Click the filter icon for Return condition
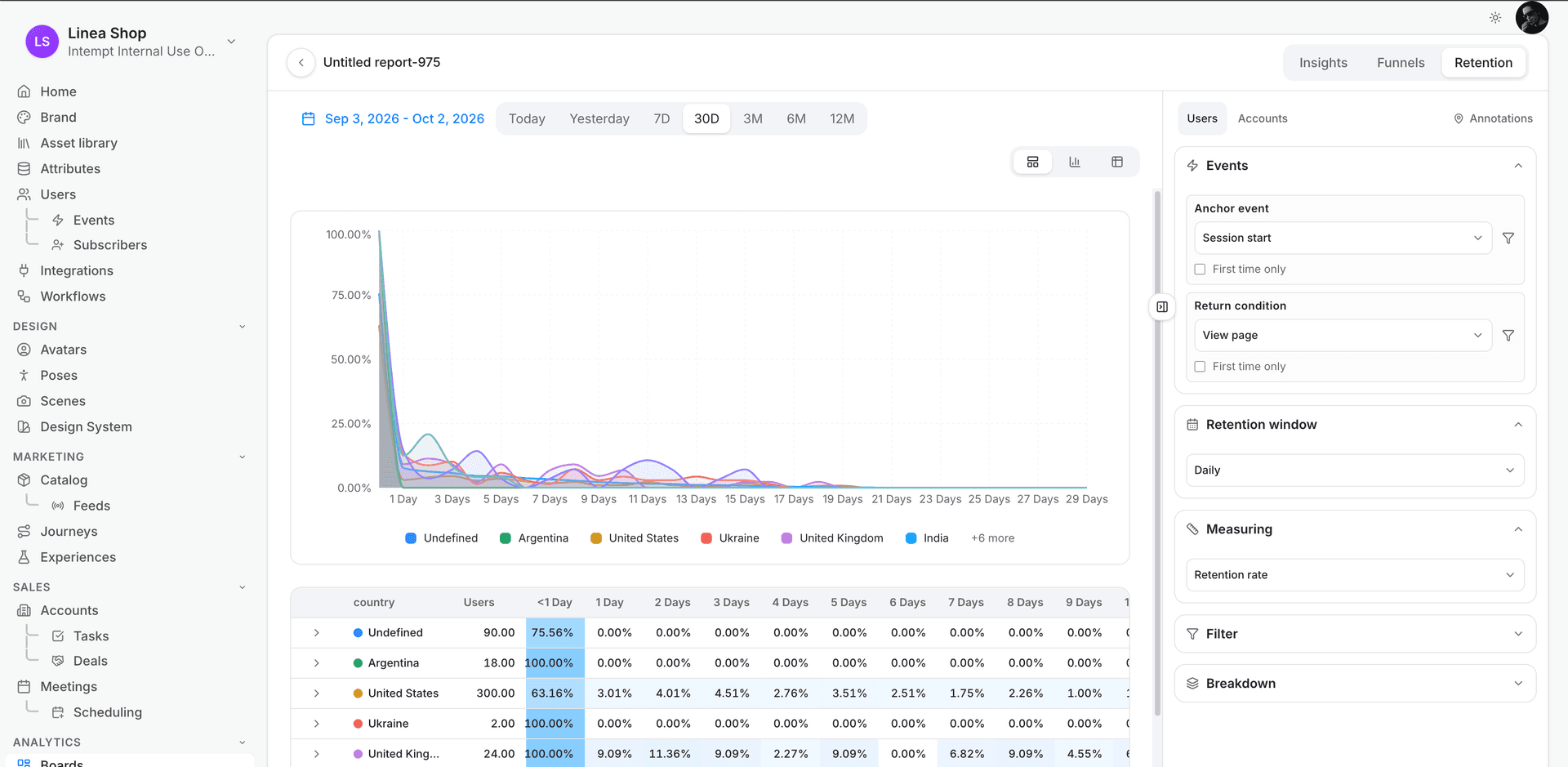Screen dimensions: 1568x767 pyautogui.click(x=1508, y=335)
